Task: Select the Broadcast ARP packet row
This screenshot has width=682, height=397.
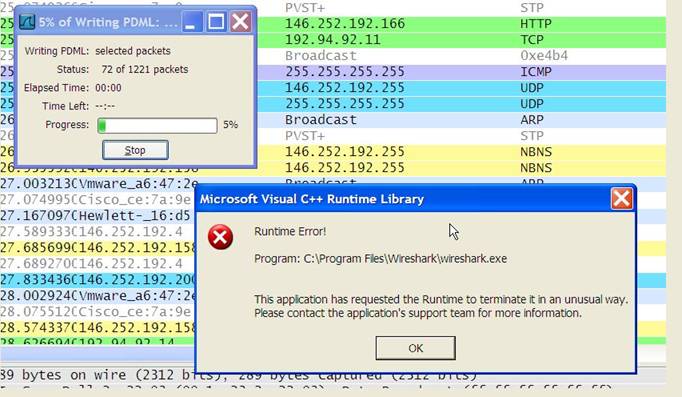Action: 461,120
